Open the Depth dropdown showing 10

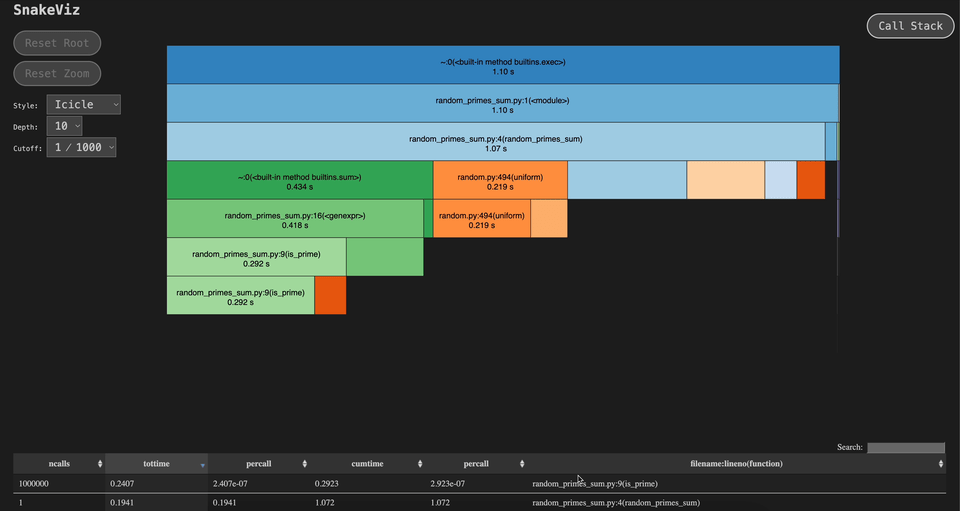point(64,126)
